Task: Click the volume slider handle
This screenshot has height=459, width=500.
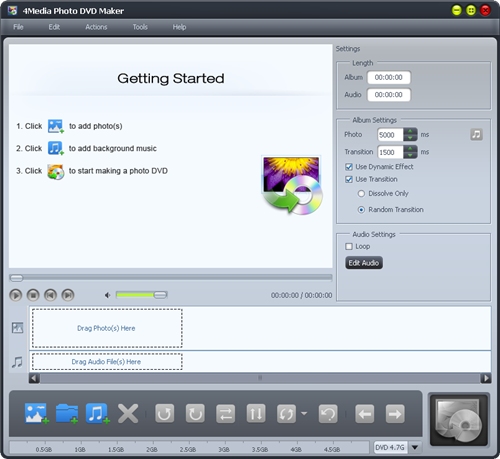Action: (x=160, y=295)
